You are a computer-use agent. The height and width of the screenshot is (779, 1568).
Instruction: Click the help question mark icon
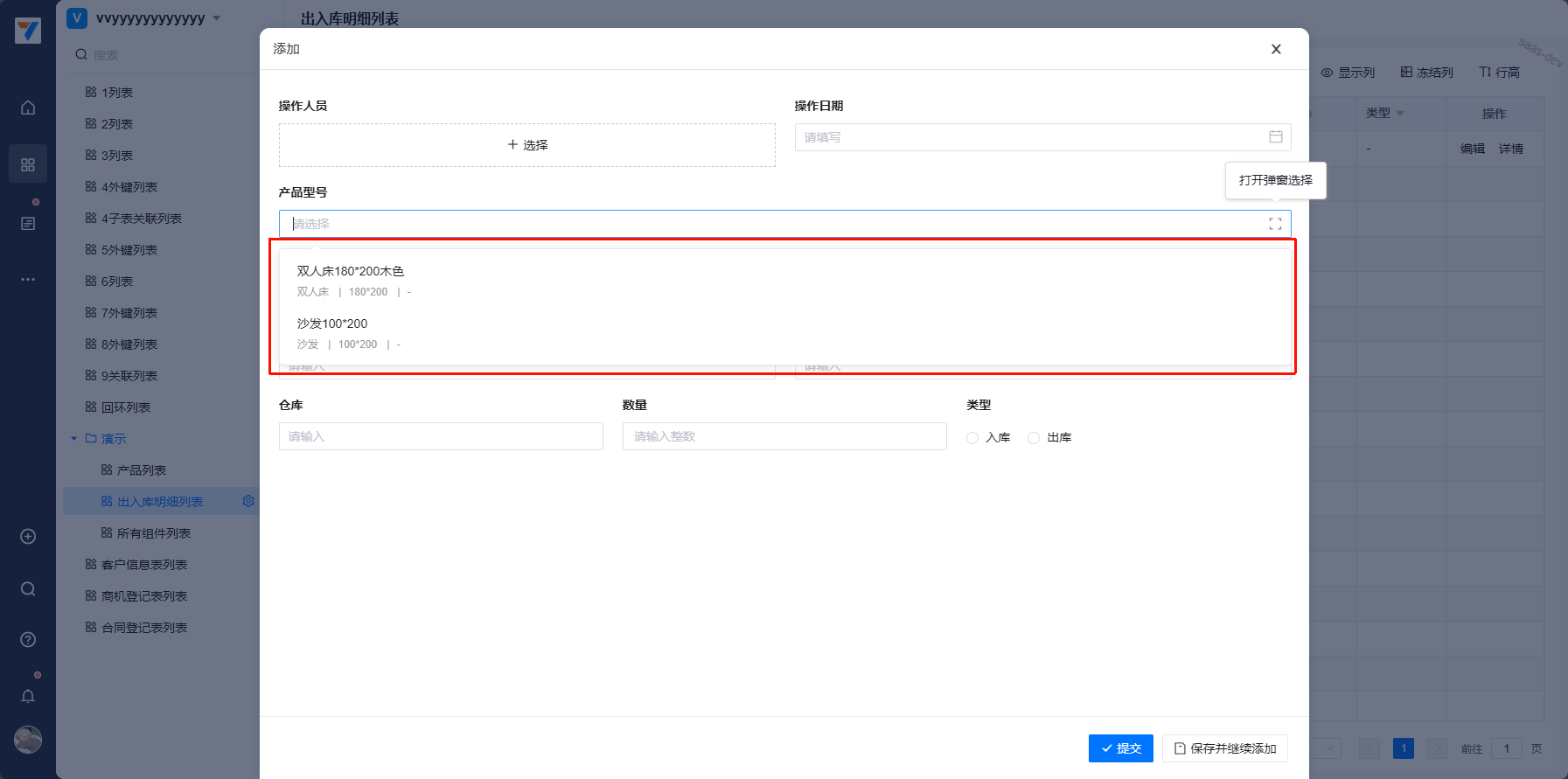point(28,640)
